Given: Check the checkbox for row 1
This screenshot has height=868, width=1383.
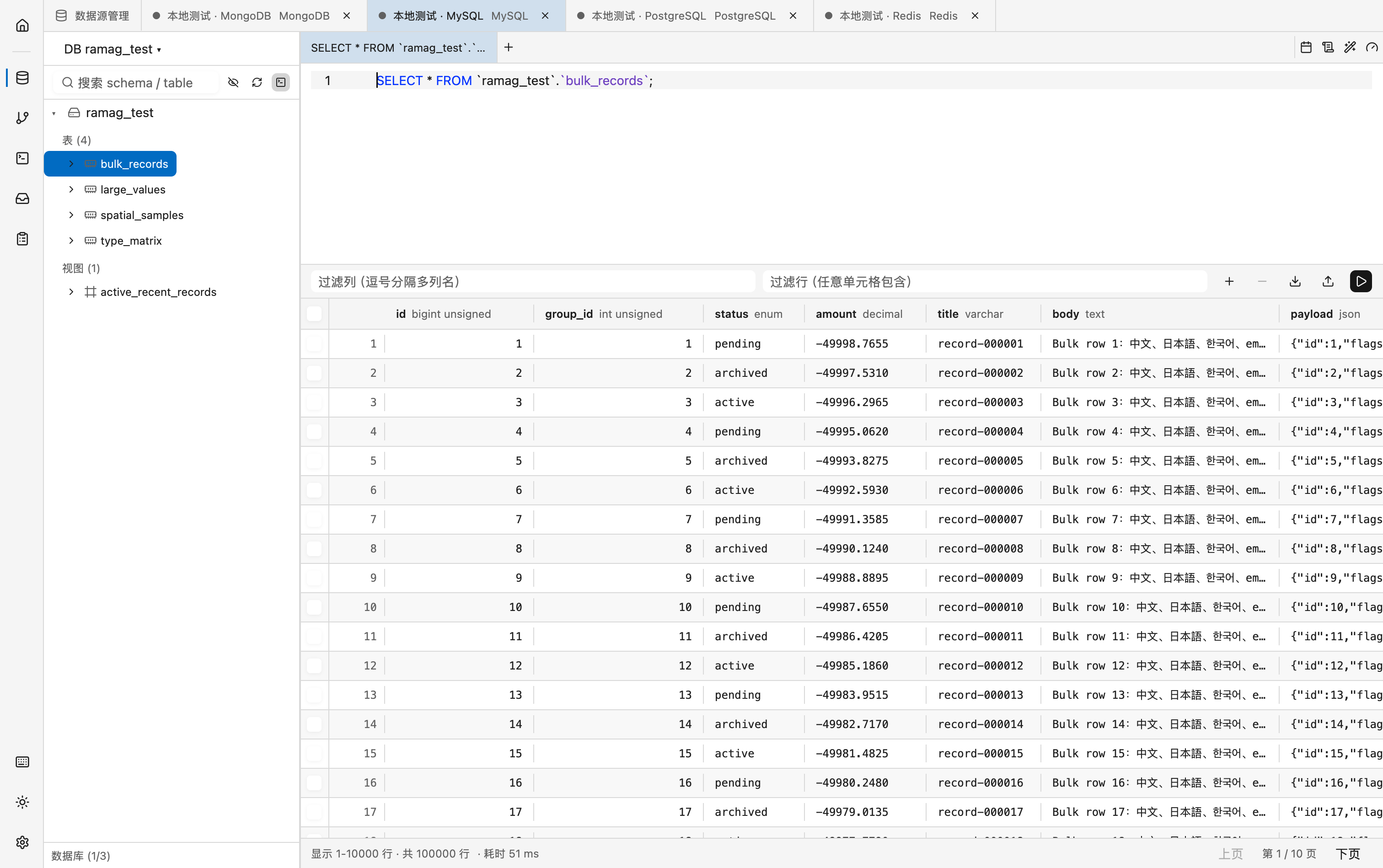Looking at the screenshot, I should [314, 343].
